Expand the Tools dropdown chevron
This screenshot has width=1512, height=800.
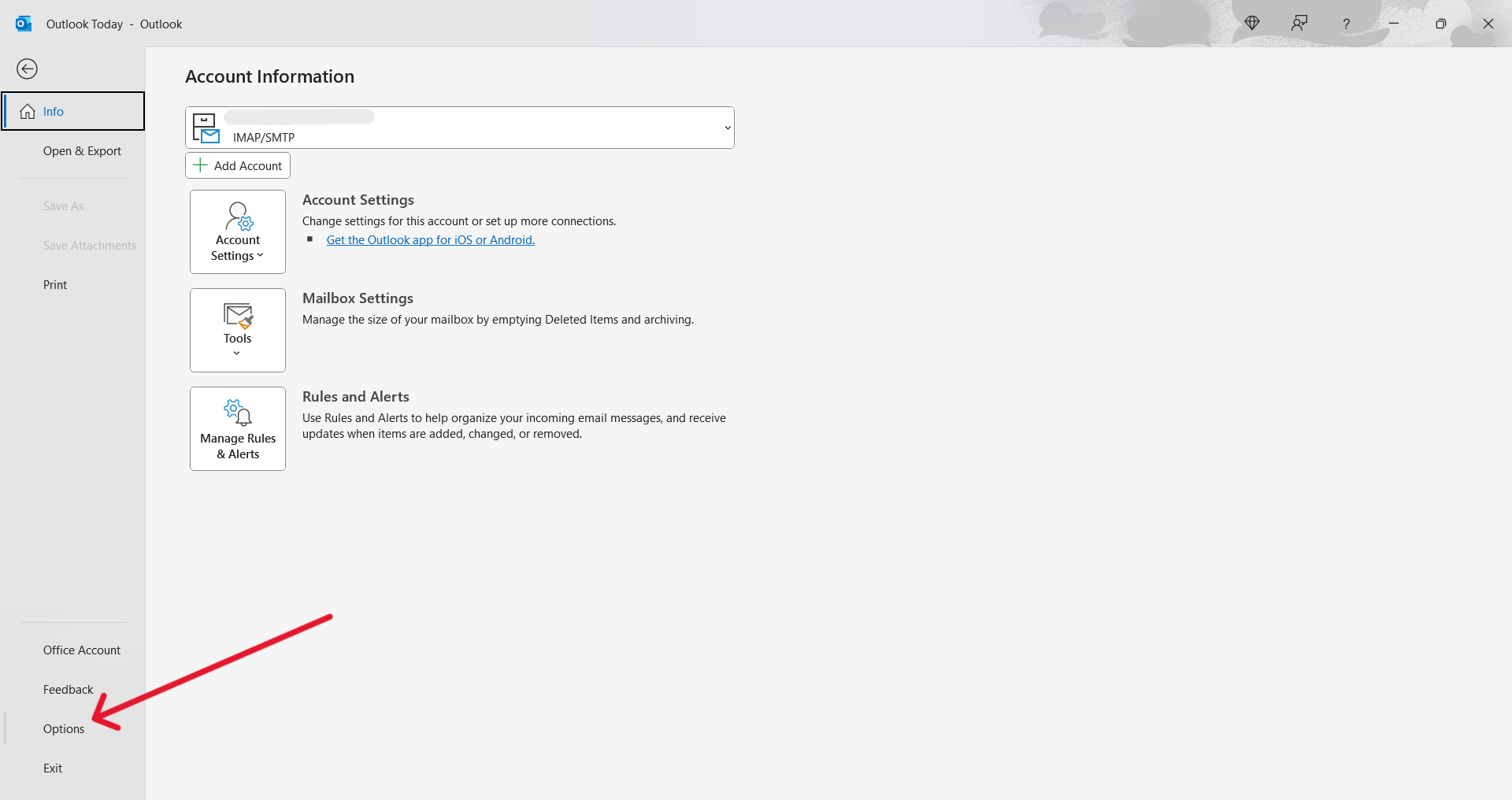[x=237, y=354]
